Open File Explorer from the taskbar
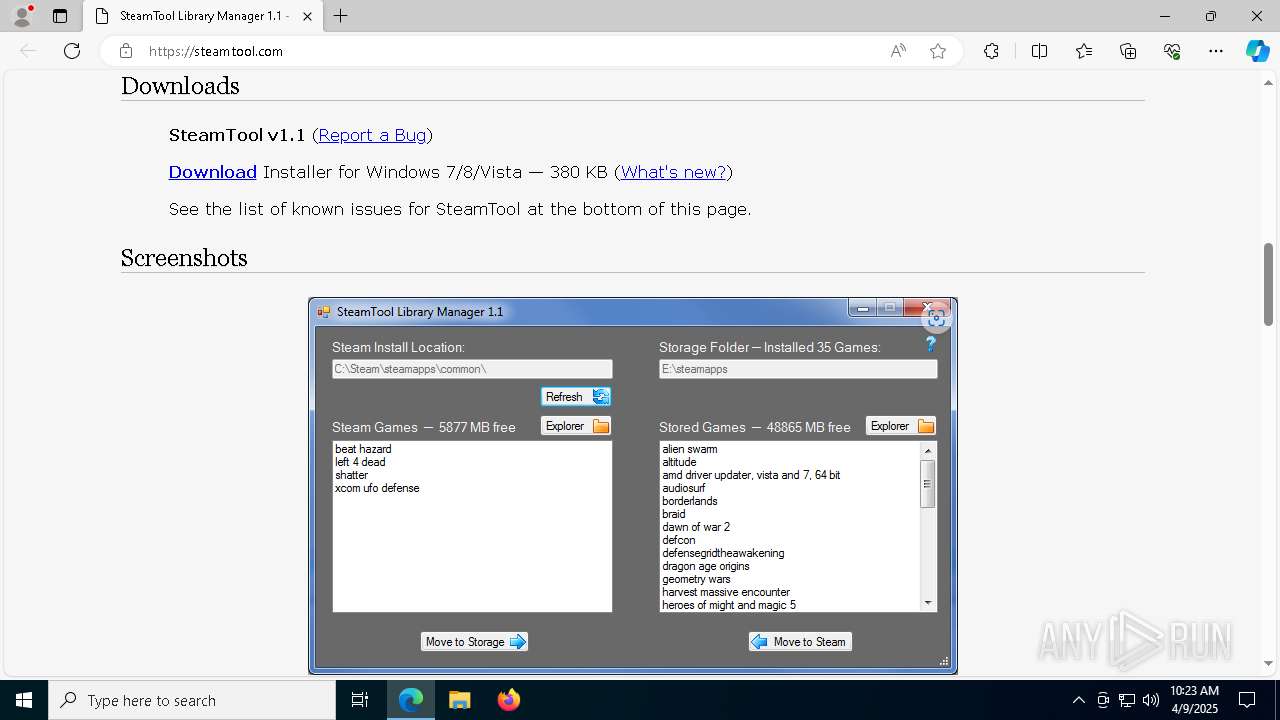Image resolution: width=1280 pixels, height=720 pixels. point(459,700)
